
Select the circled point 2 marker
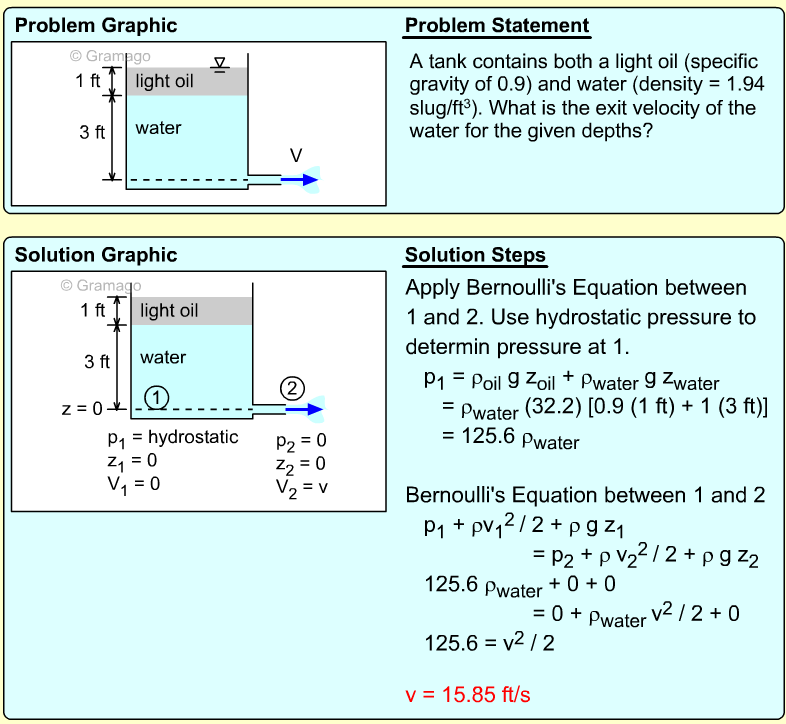(290, 388)
